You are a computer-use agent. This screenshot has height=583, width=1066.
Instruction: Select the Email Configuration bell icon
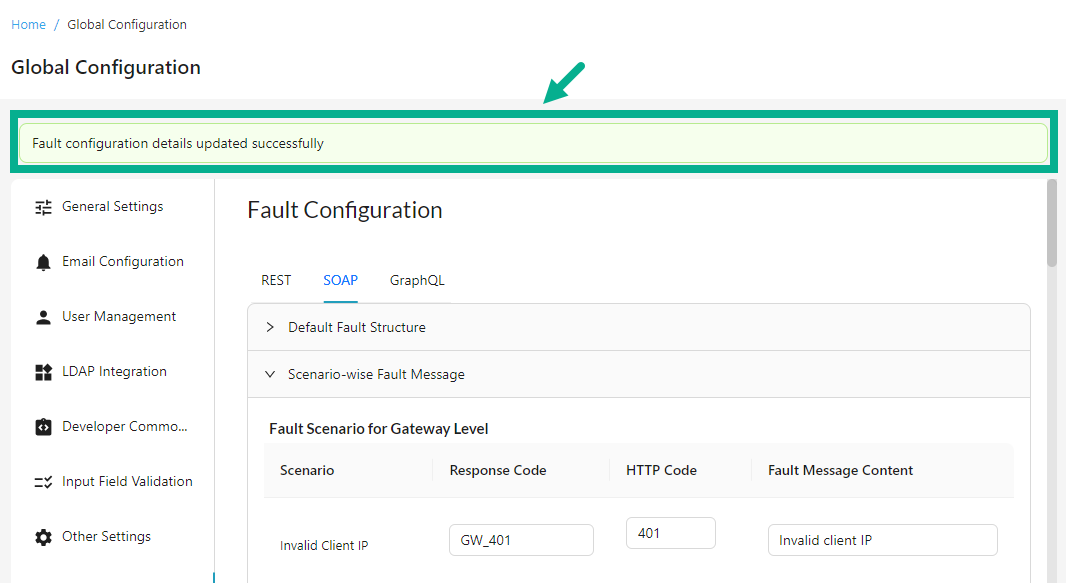(x=42, y=261)
